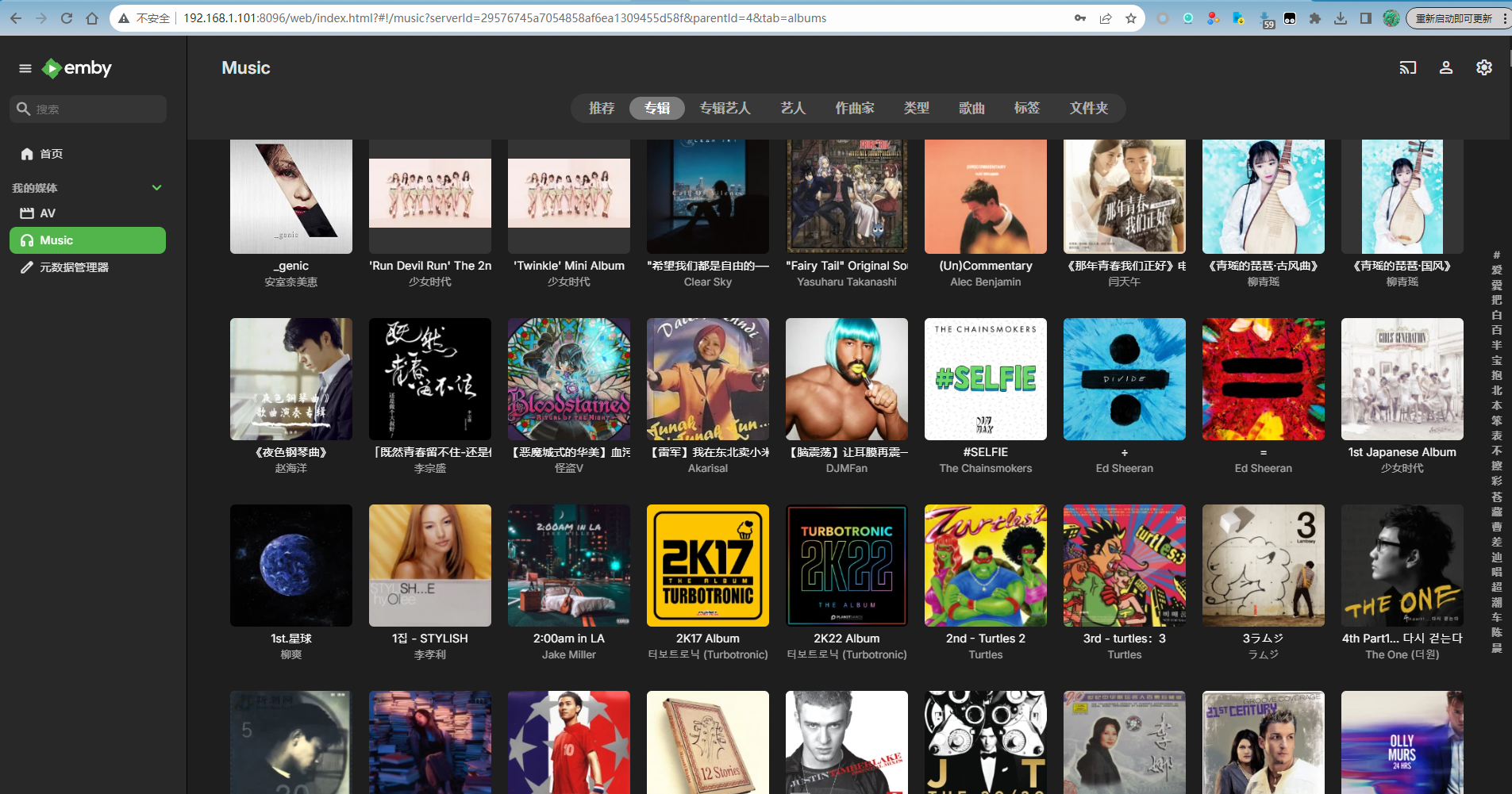Collapse the 我的媒体 section chevron
This screenshot has width=1512, height=794.
tap(157, 188)
